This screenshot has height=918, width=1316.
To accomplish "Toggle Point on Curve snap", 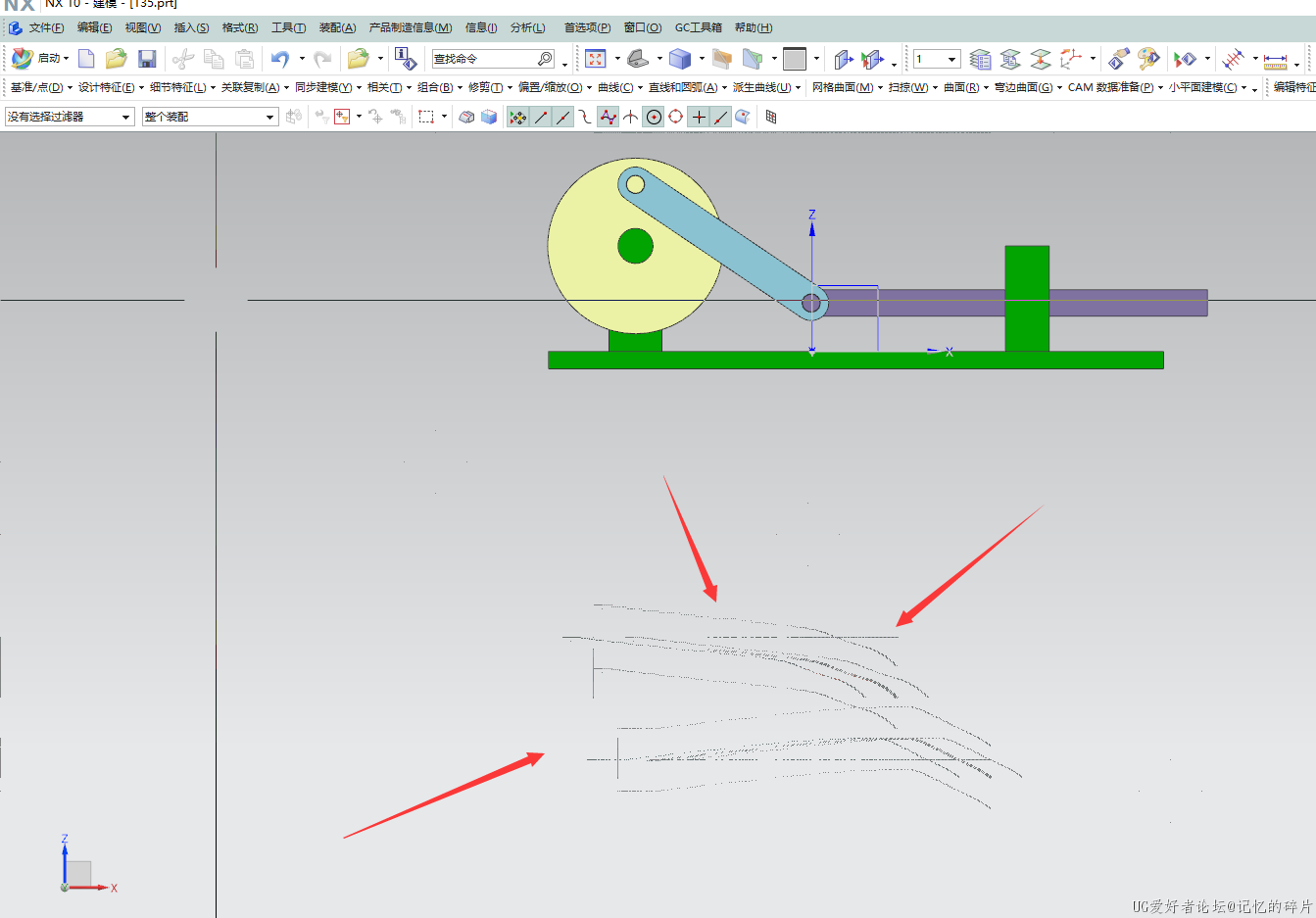I will point(721,118).
